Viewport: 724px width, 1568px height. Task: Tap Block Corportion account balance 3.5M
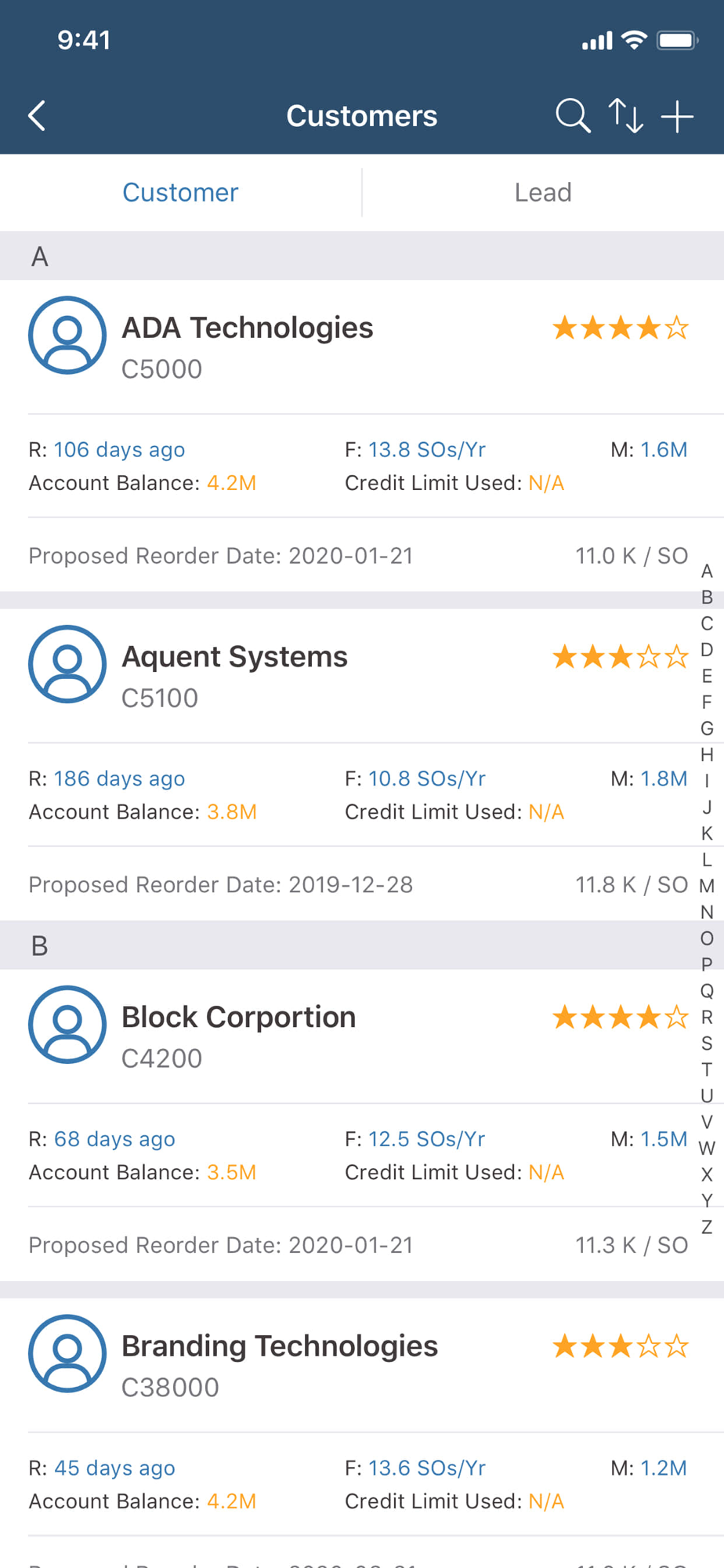[x=231, y=1172]
